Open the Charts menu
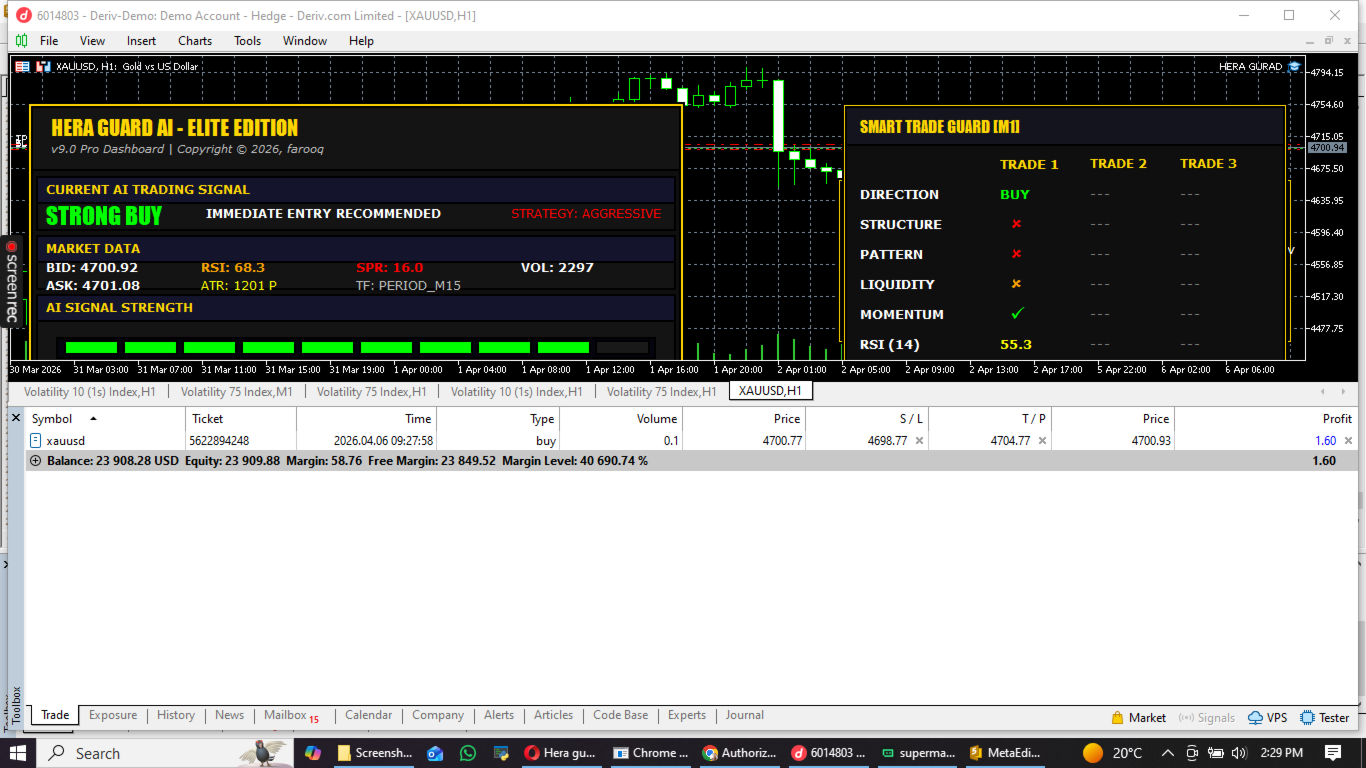The height and width of the screenshot is (768, 1366). (x=195, y=41)
